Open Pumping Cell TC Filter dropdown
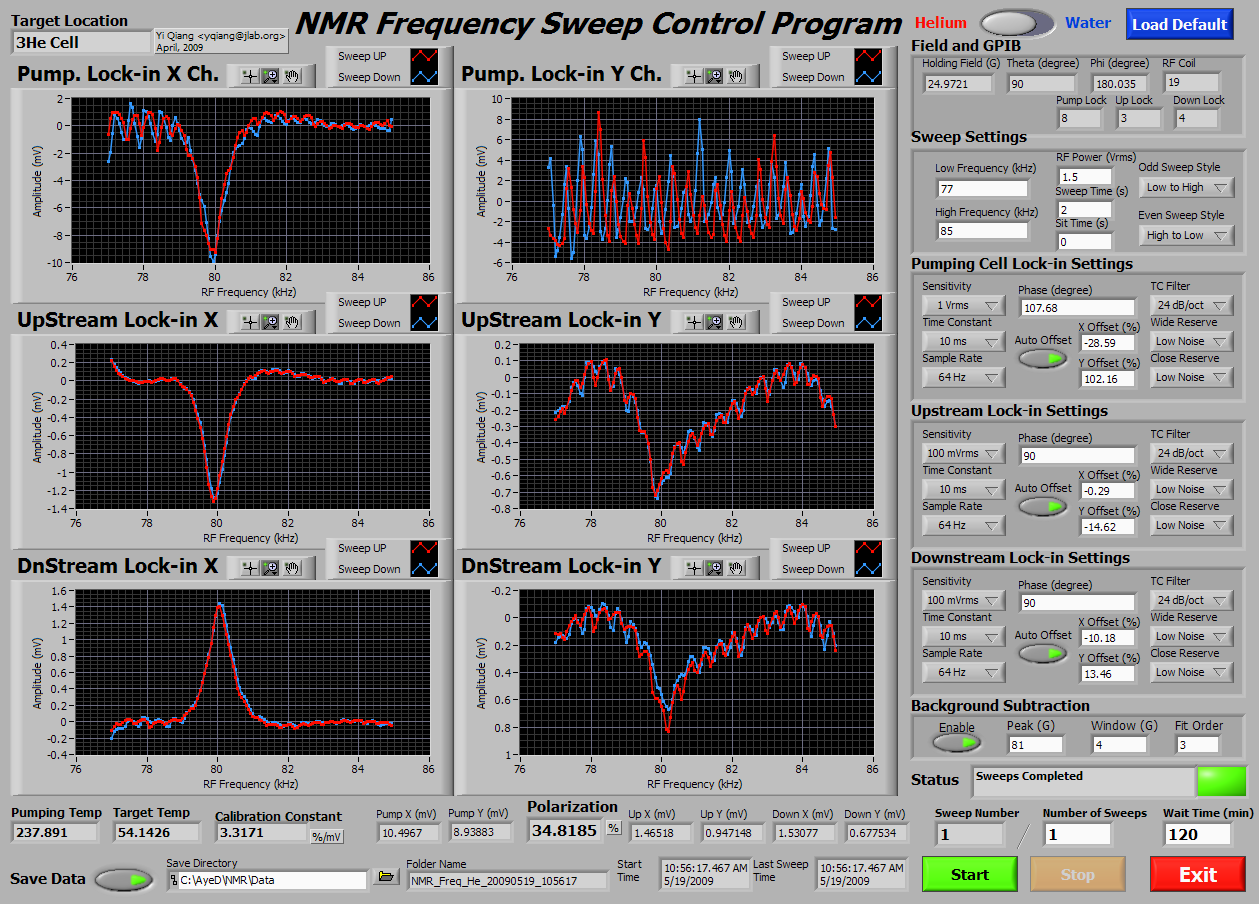 coord(1191,305)
